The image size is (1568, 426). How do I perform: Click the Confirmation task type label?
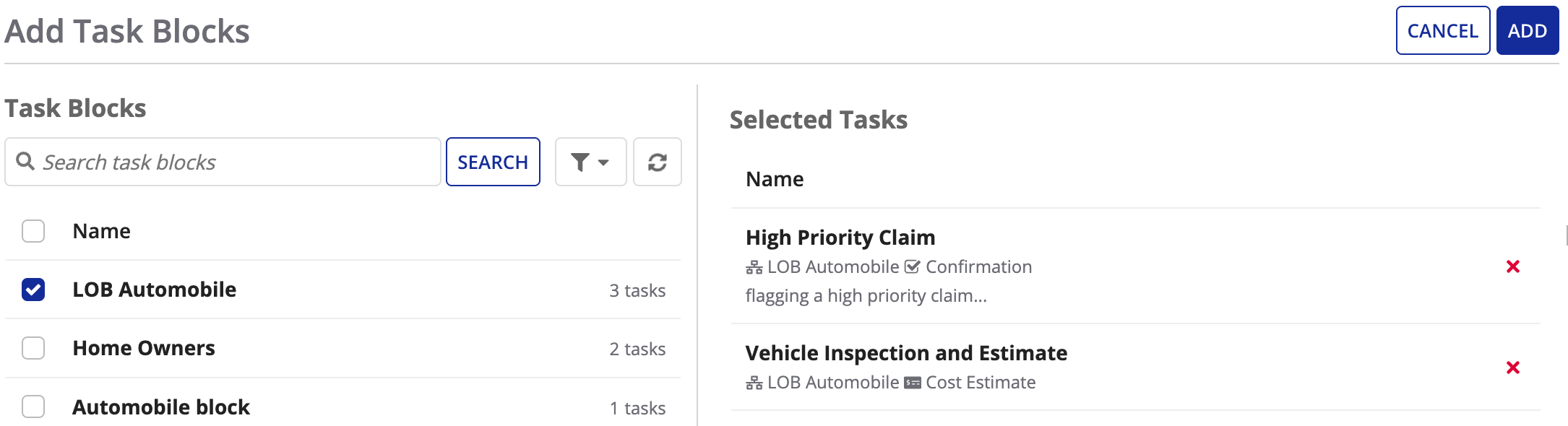click(979, 266)
